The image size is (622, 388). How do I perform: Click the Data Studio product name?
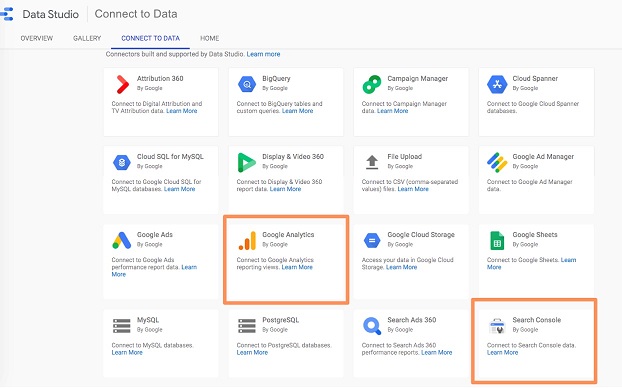point(51,14)
